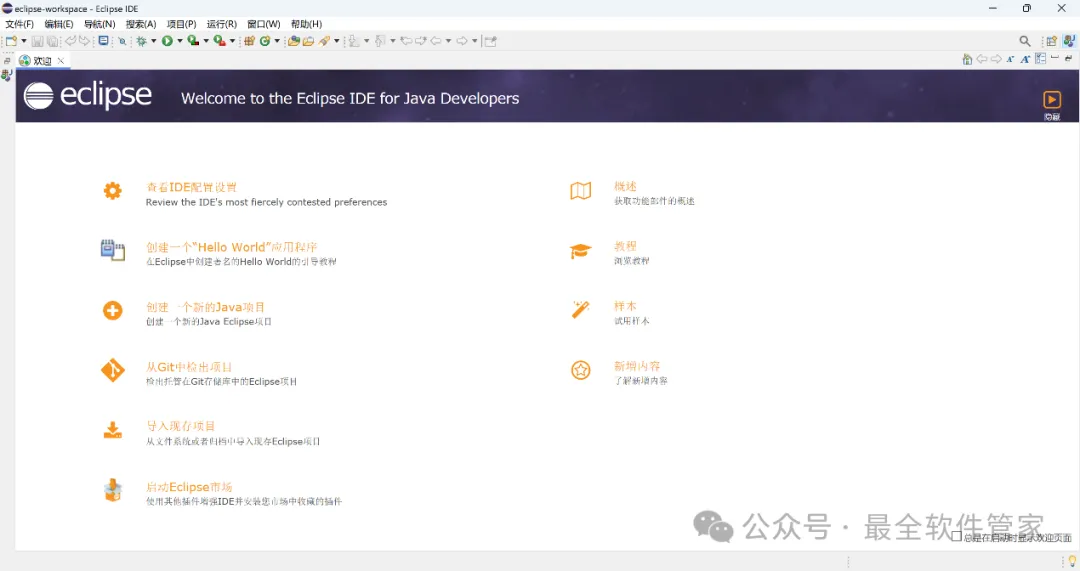Expand the Debug dropdown arrow

tap(154, 41)
